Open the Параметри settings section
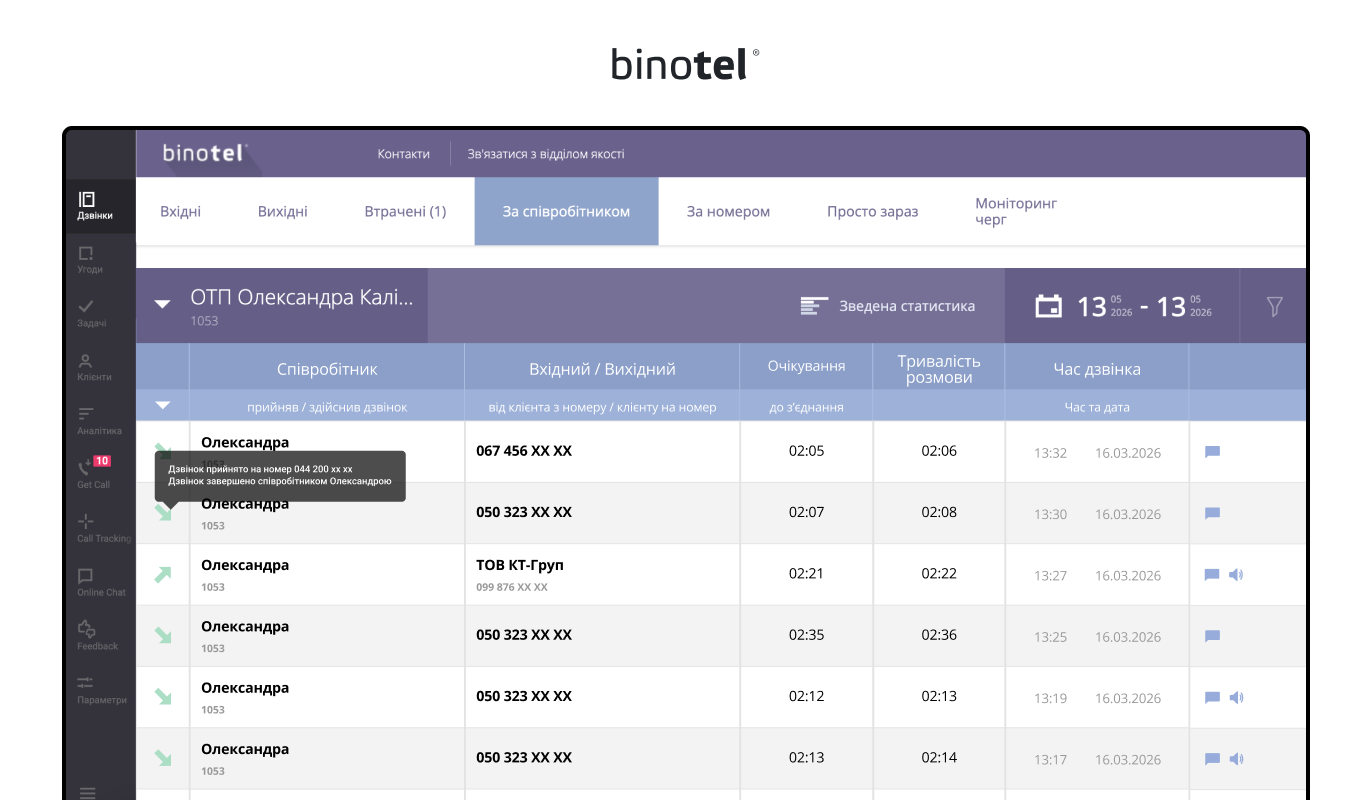1372x800 pixels. [100, 690]
